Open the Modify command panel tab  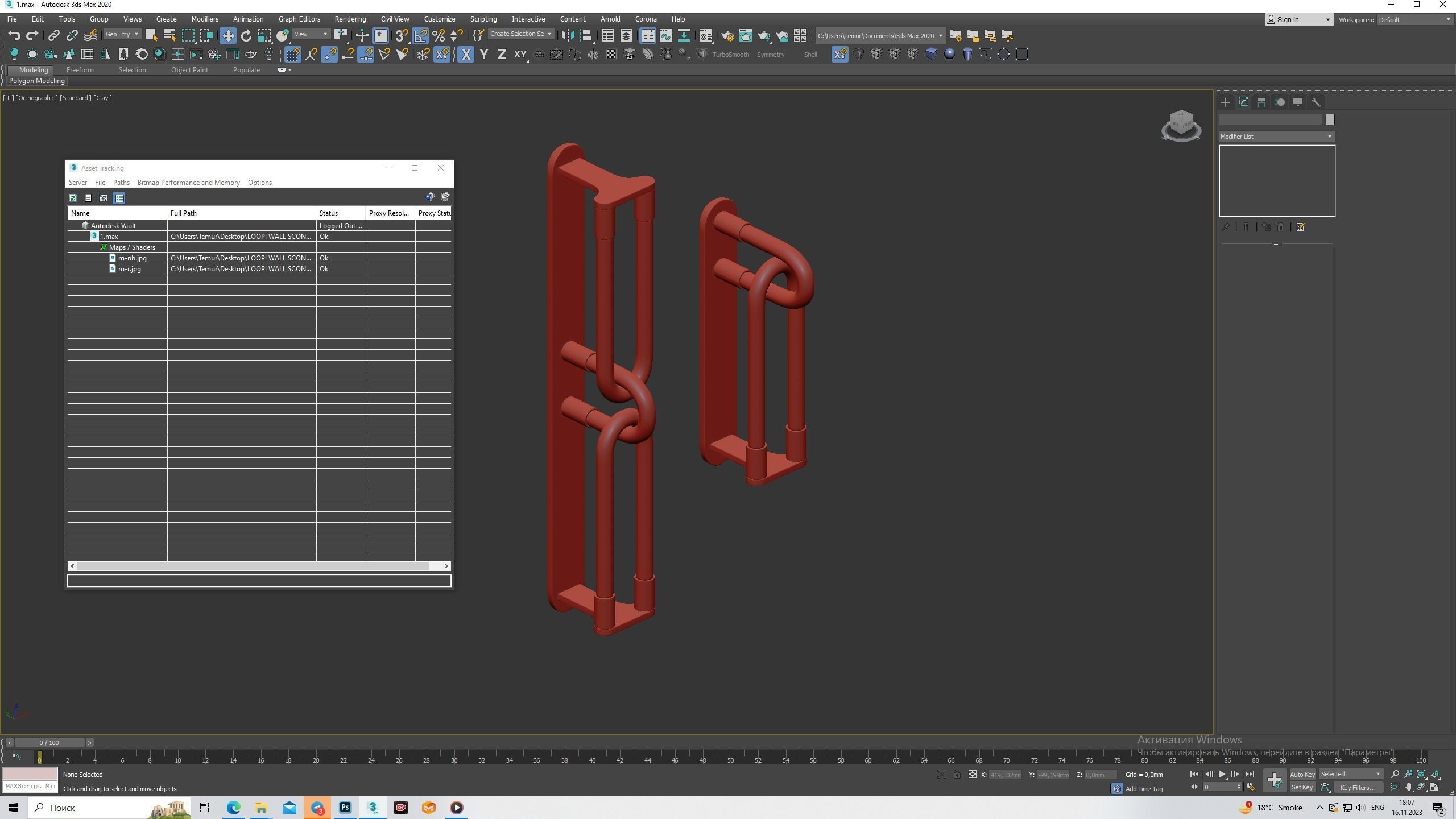point(1243,102)
